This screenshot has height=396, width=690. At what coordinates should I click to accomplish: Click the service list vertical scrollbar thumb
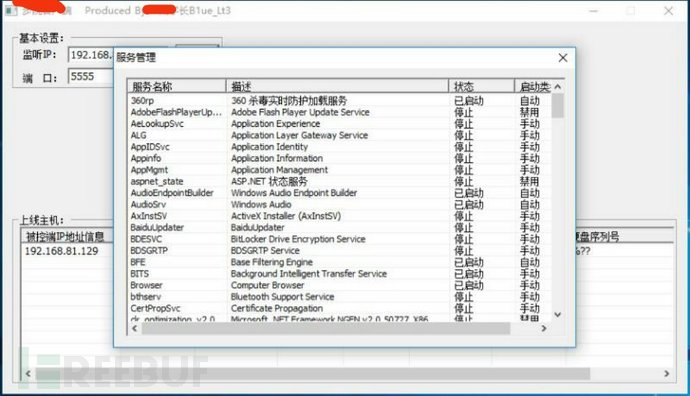[x=558, y=106]
